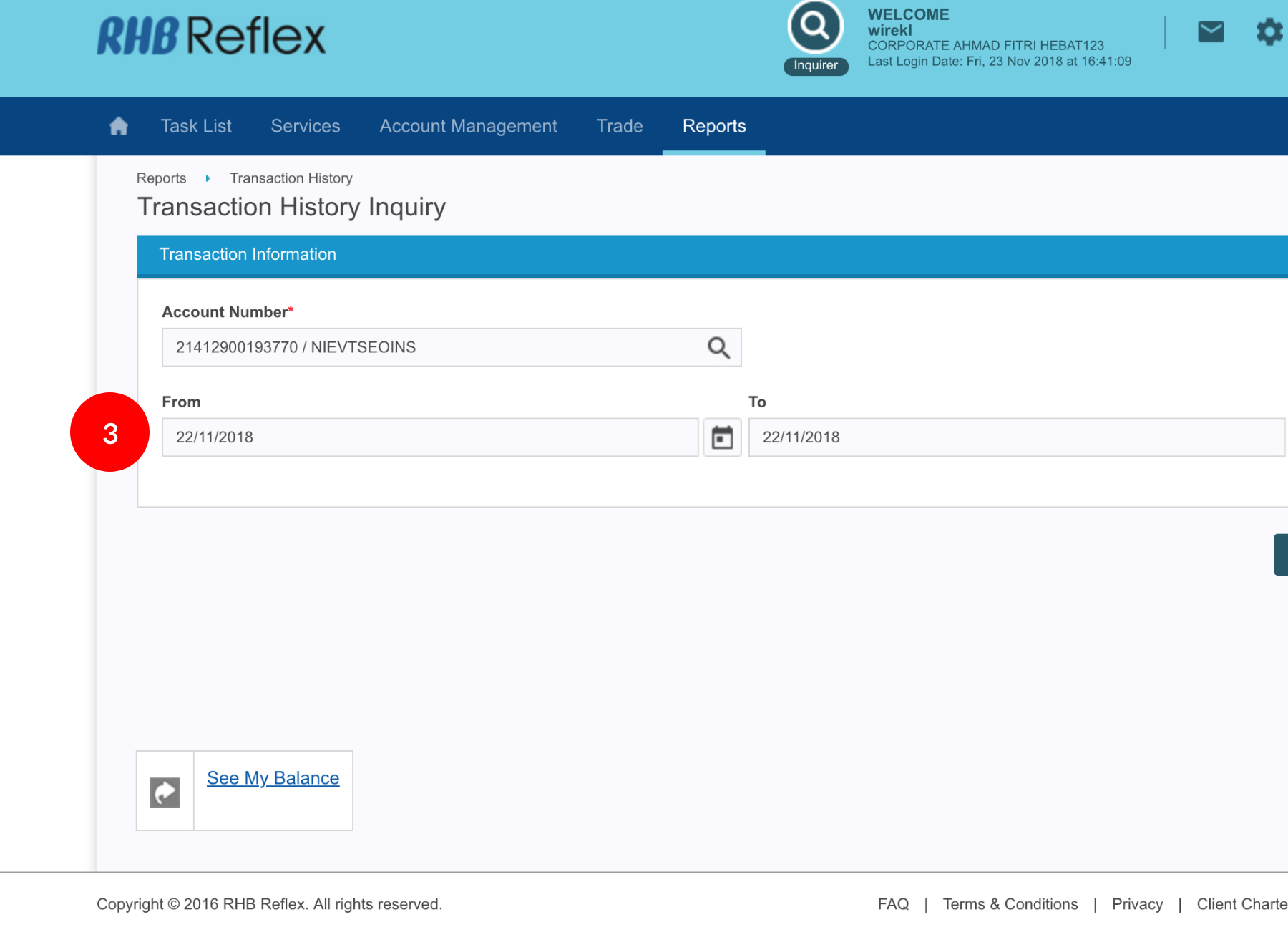This screenshot has width=1288, height=945.
Task: Open the Services menu
Action: pyautogui.click(x=306, y=126)
